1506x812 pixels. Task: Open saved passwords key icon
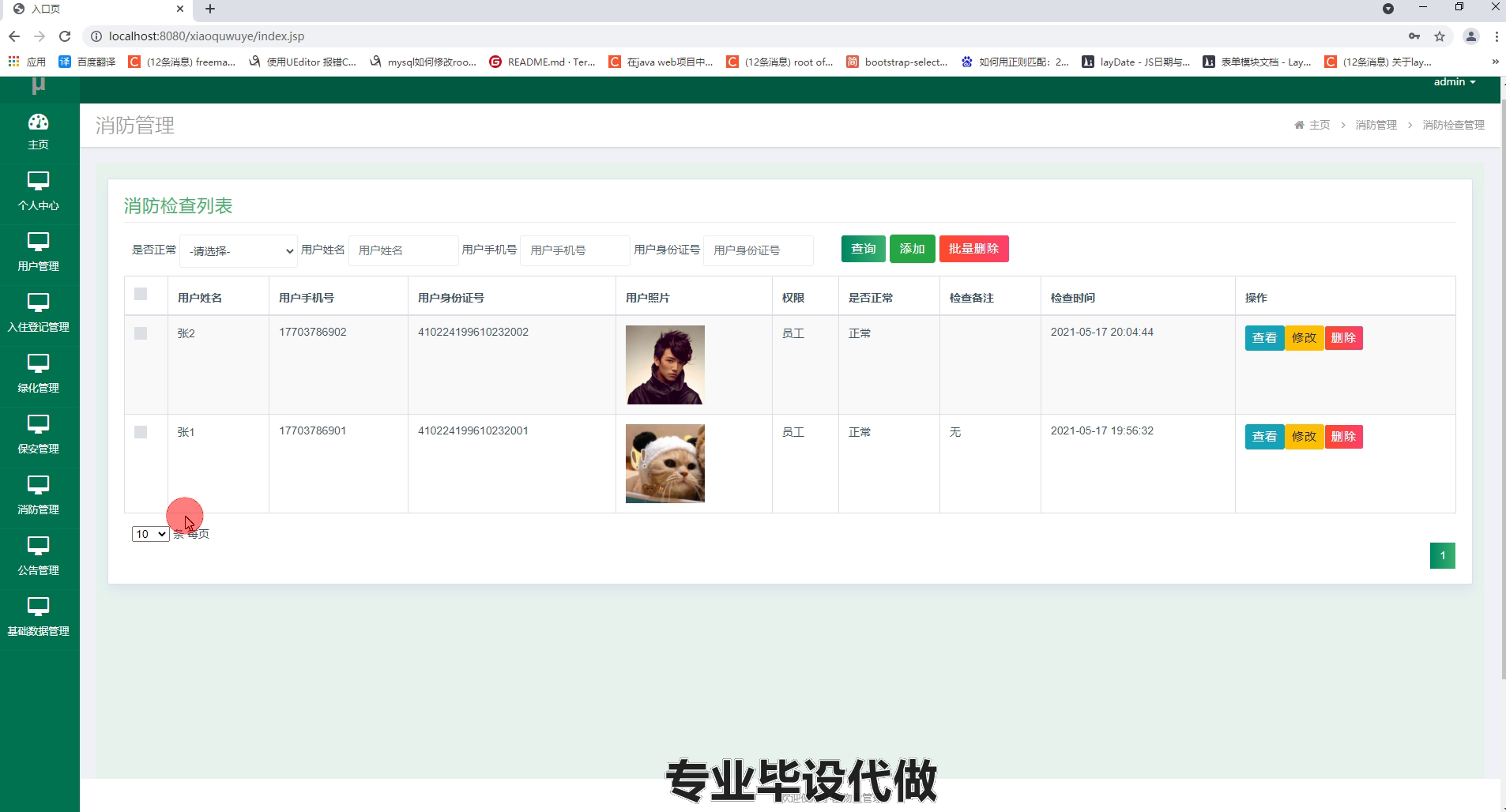(1414, 36)
